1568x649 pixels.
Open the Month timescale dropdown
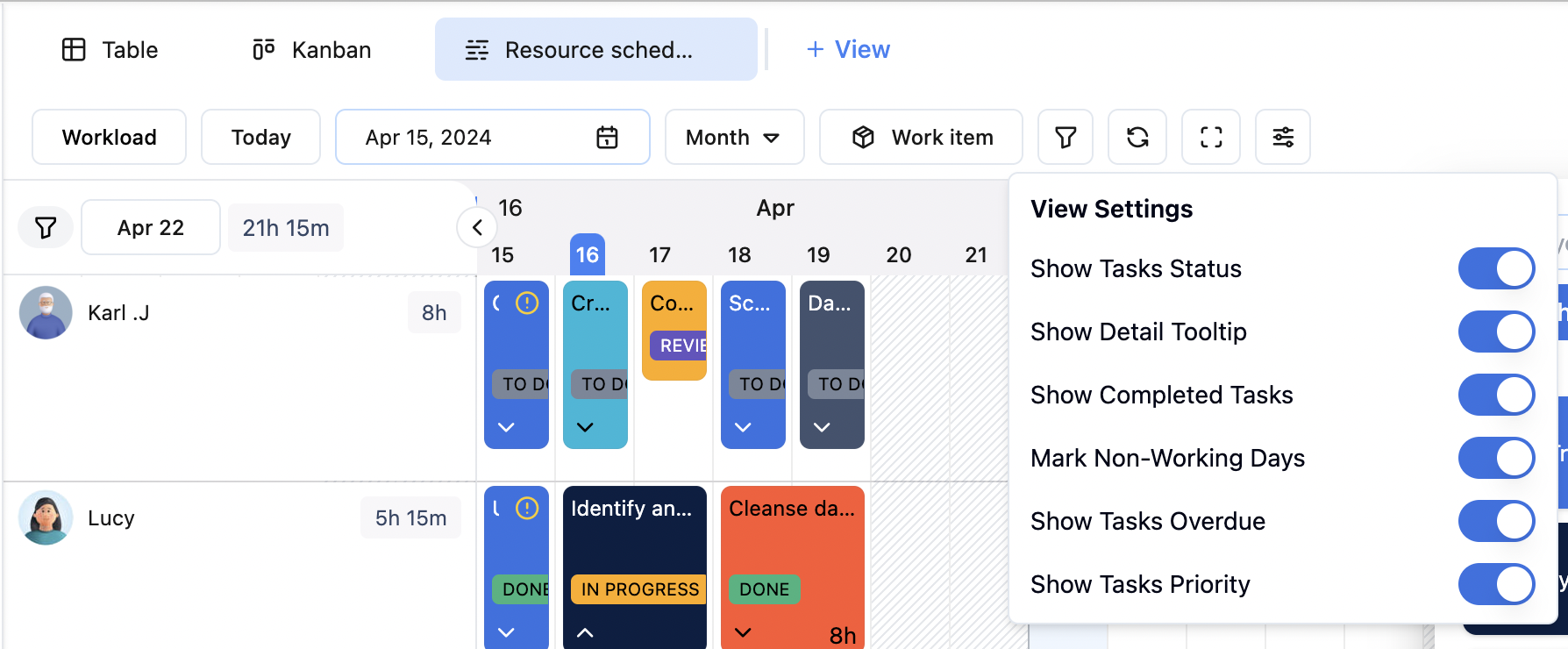pos(733,138)
